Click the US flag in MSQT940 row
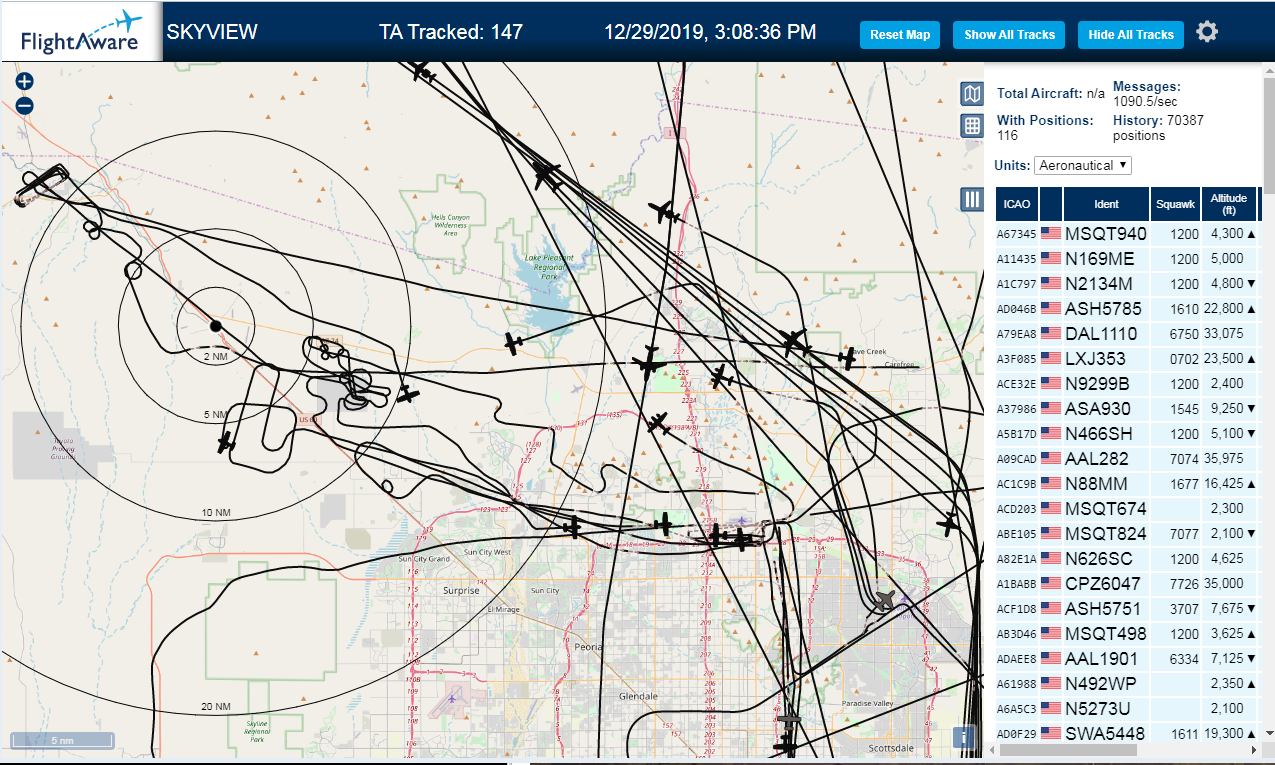 pyautogui.click(x=1051, y=233)
